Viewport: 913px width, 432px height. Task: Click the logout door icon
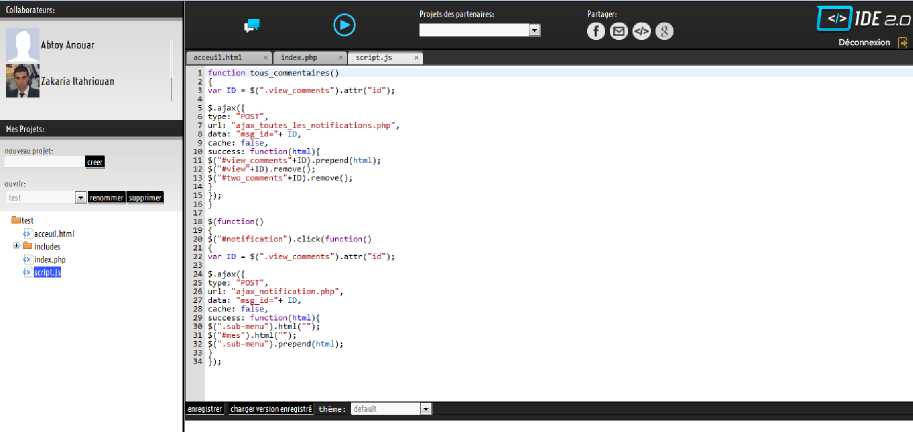903,43
